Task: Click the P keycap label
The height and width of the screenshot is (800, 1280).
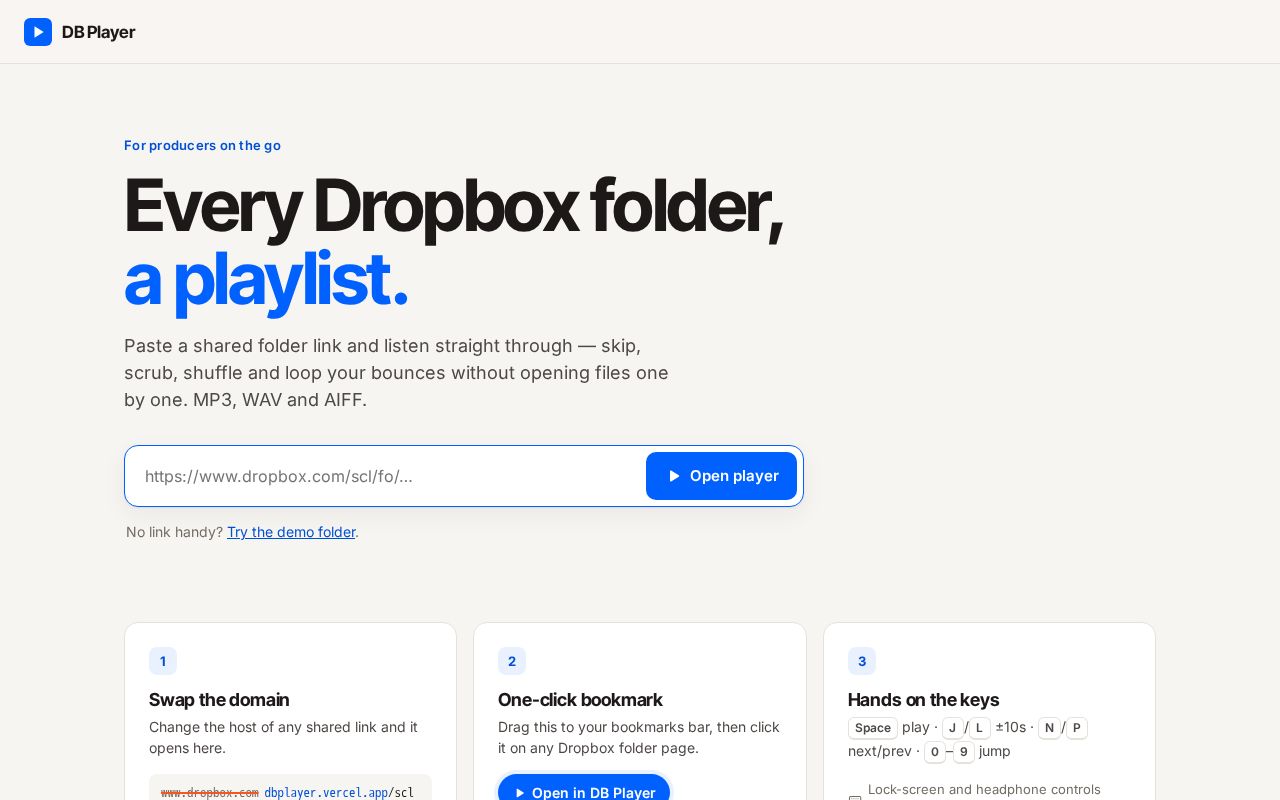Action: tap(1077, 728)
